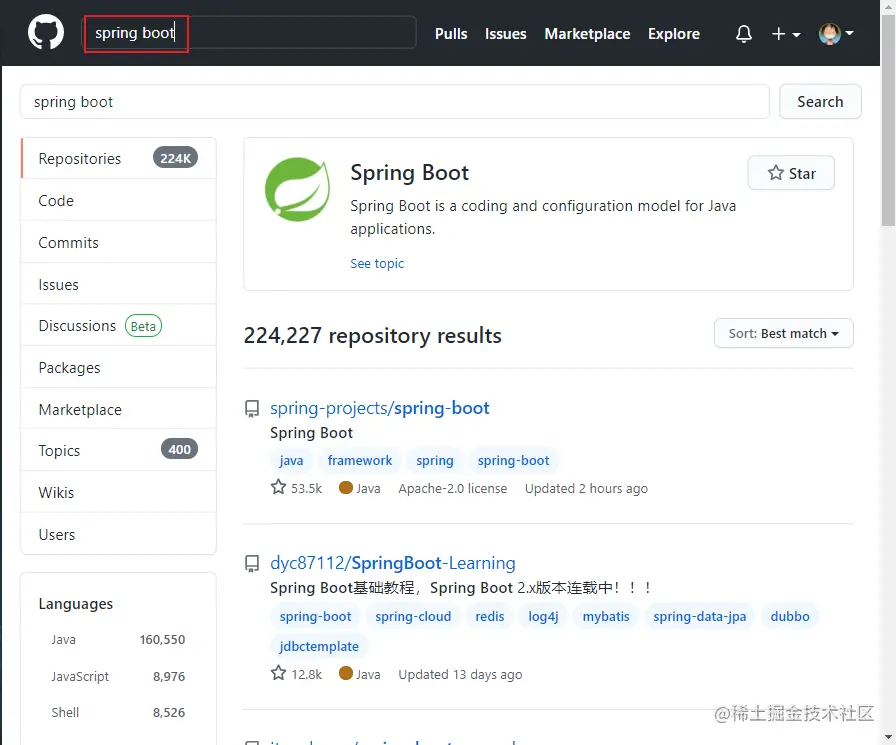Image resolution: width=896 pixels, height=745 pixels.
Task: Click the java topic tag
Action: 291,460
